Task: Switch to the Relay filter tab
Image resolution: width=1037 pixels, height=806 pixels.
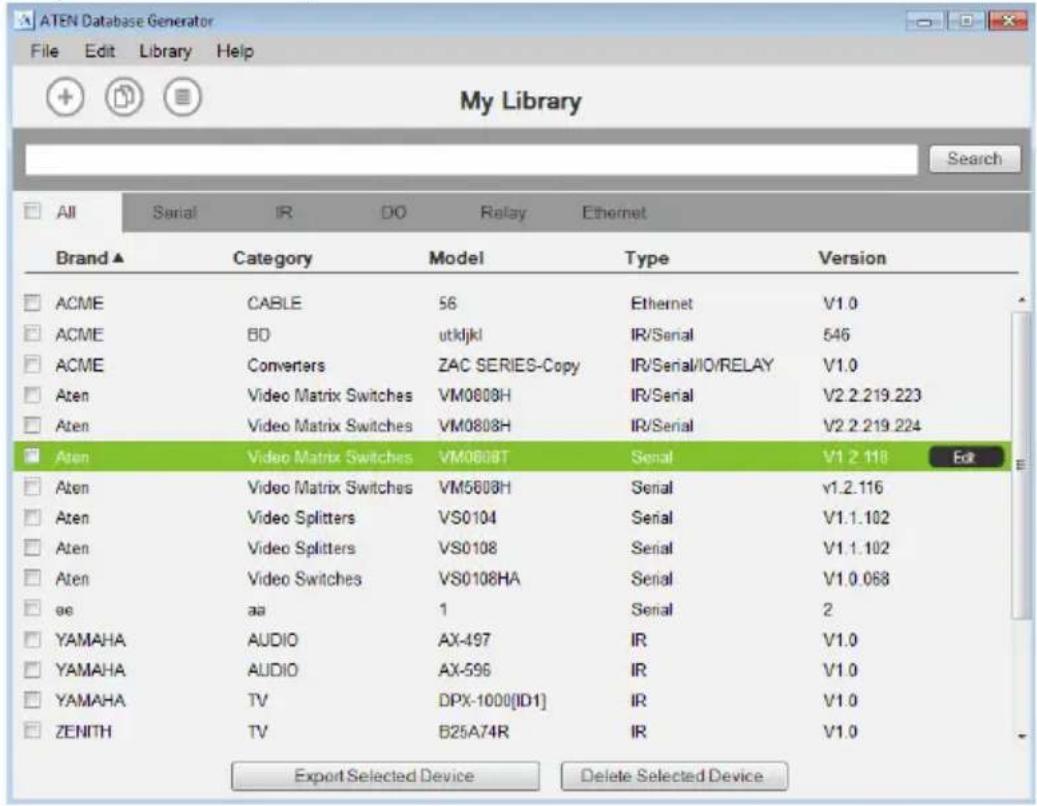Action: (x=503, y=212)
